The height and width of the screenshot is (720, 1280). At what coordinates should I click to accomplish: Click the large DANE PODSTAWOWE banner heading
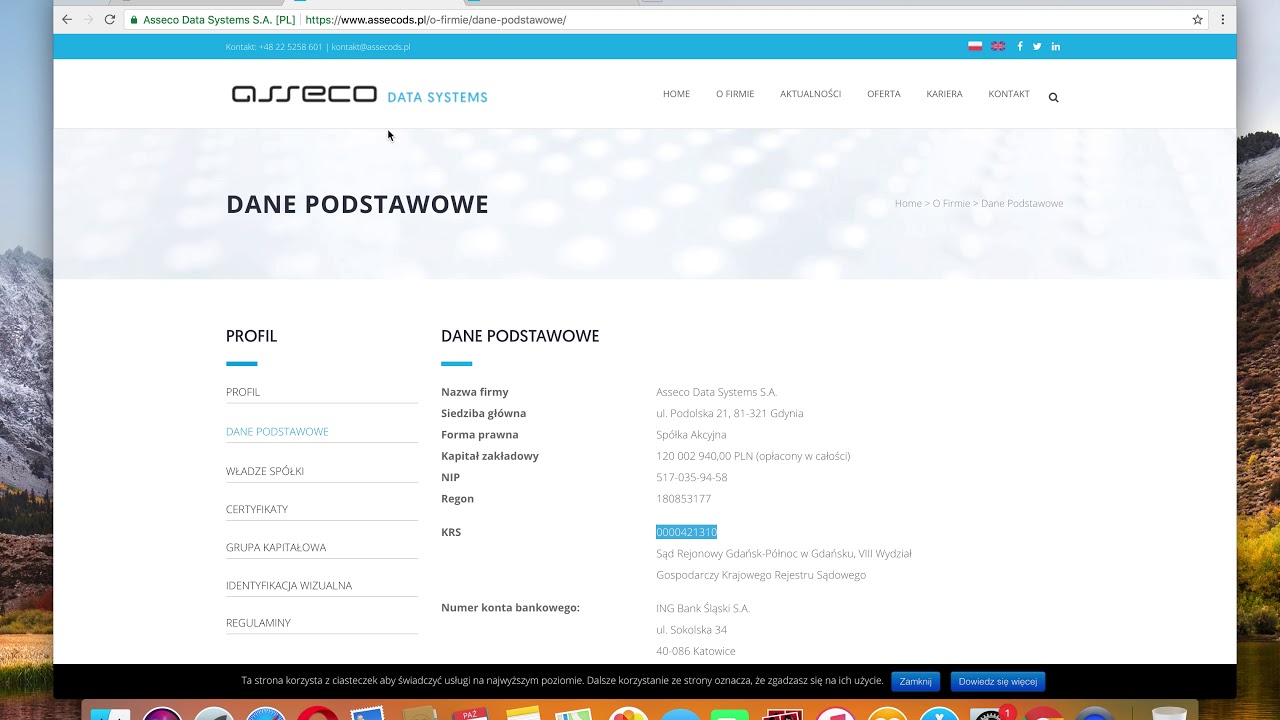click(357, 204)
